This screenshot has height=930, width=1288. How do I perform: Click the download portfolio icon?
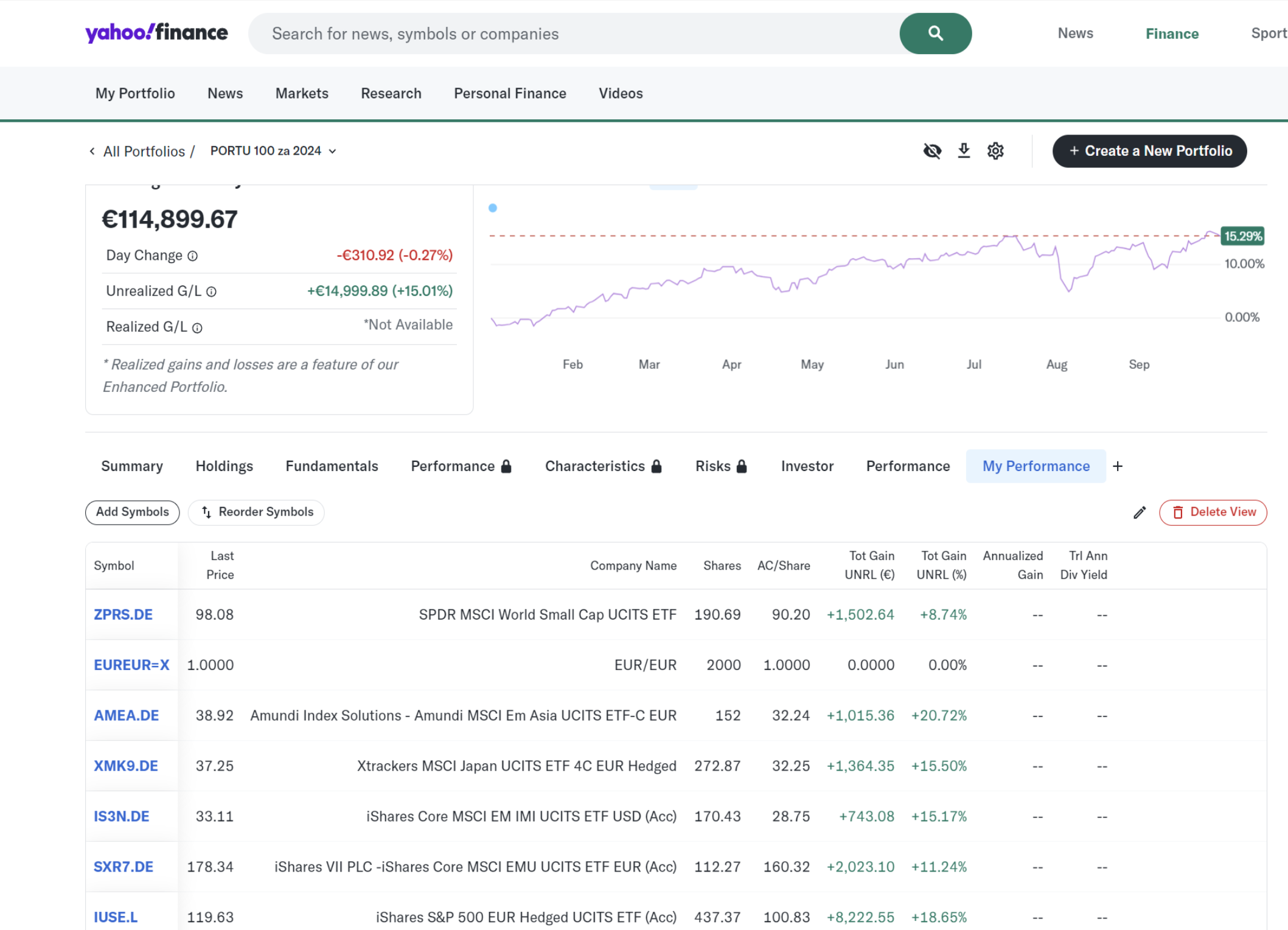(964, 151)
